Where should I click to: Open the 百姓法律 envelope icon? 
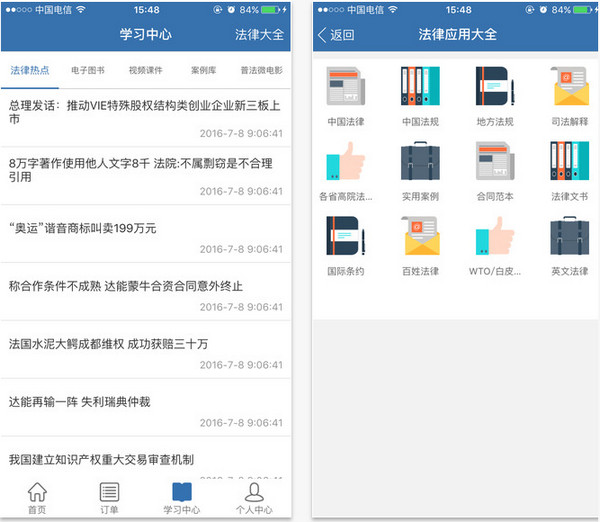420,235
